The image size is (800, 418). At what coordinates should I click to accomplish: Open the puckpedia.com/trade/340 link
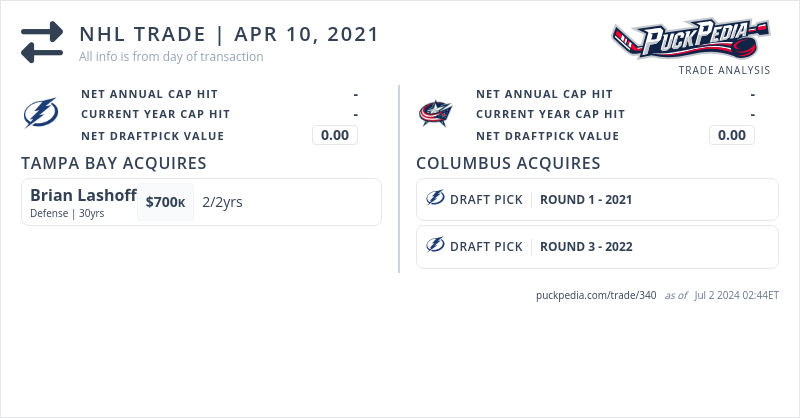596,295
